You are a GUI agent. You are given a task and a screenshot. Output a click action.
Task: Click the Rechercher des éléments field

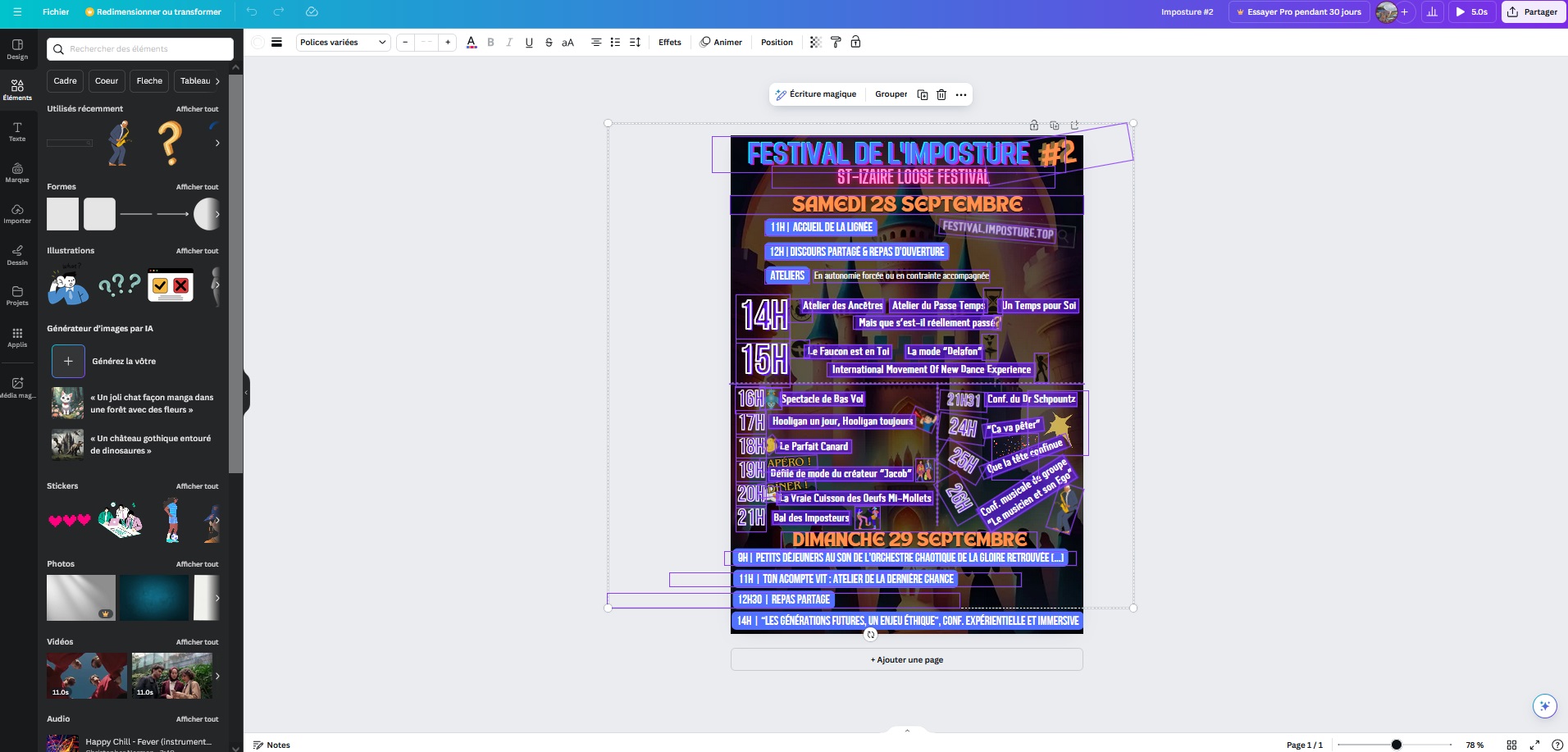(140, 49)
